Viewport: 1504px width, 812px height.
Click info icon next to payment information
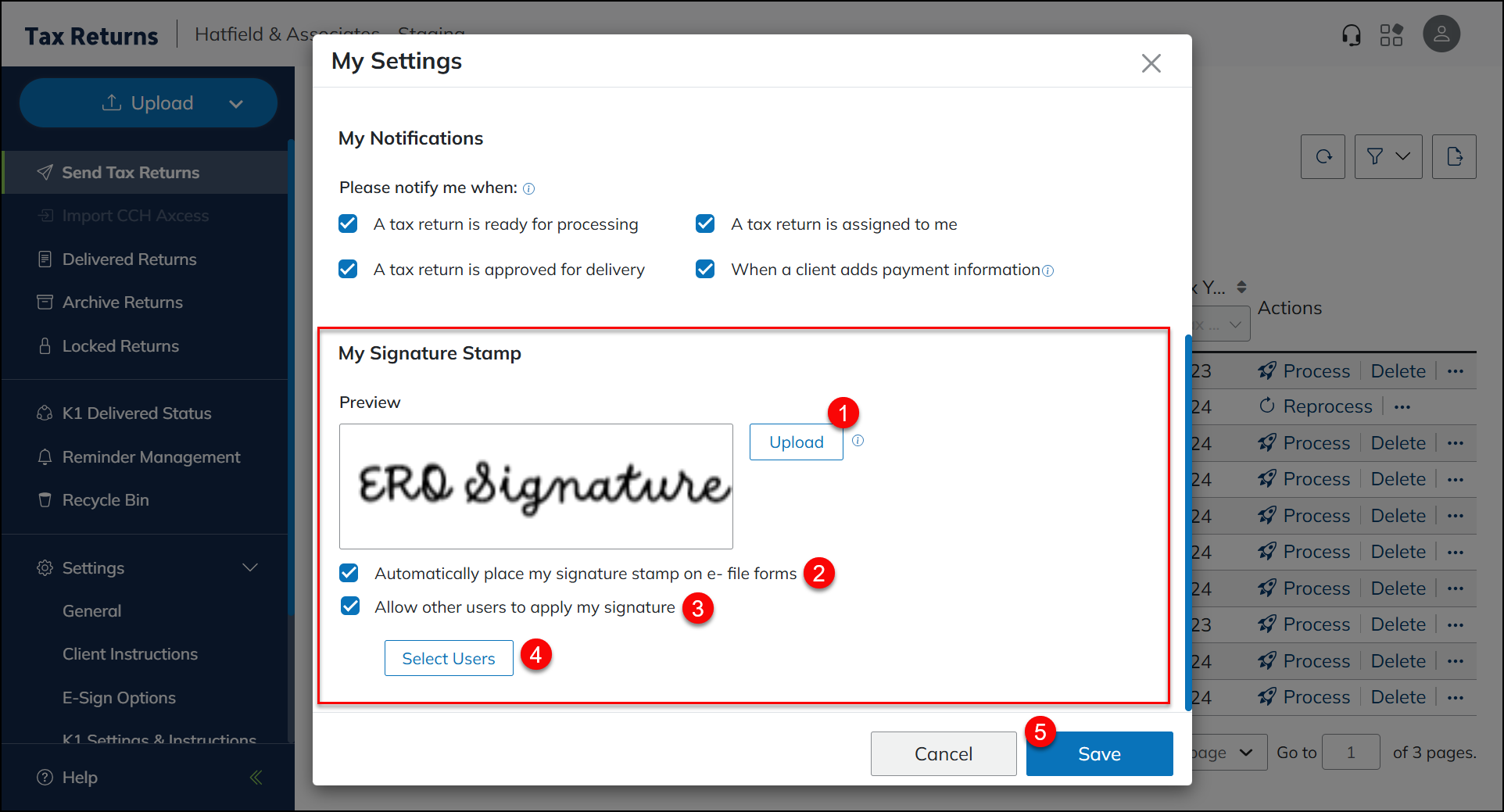tap(1048, 271)
